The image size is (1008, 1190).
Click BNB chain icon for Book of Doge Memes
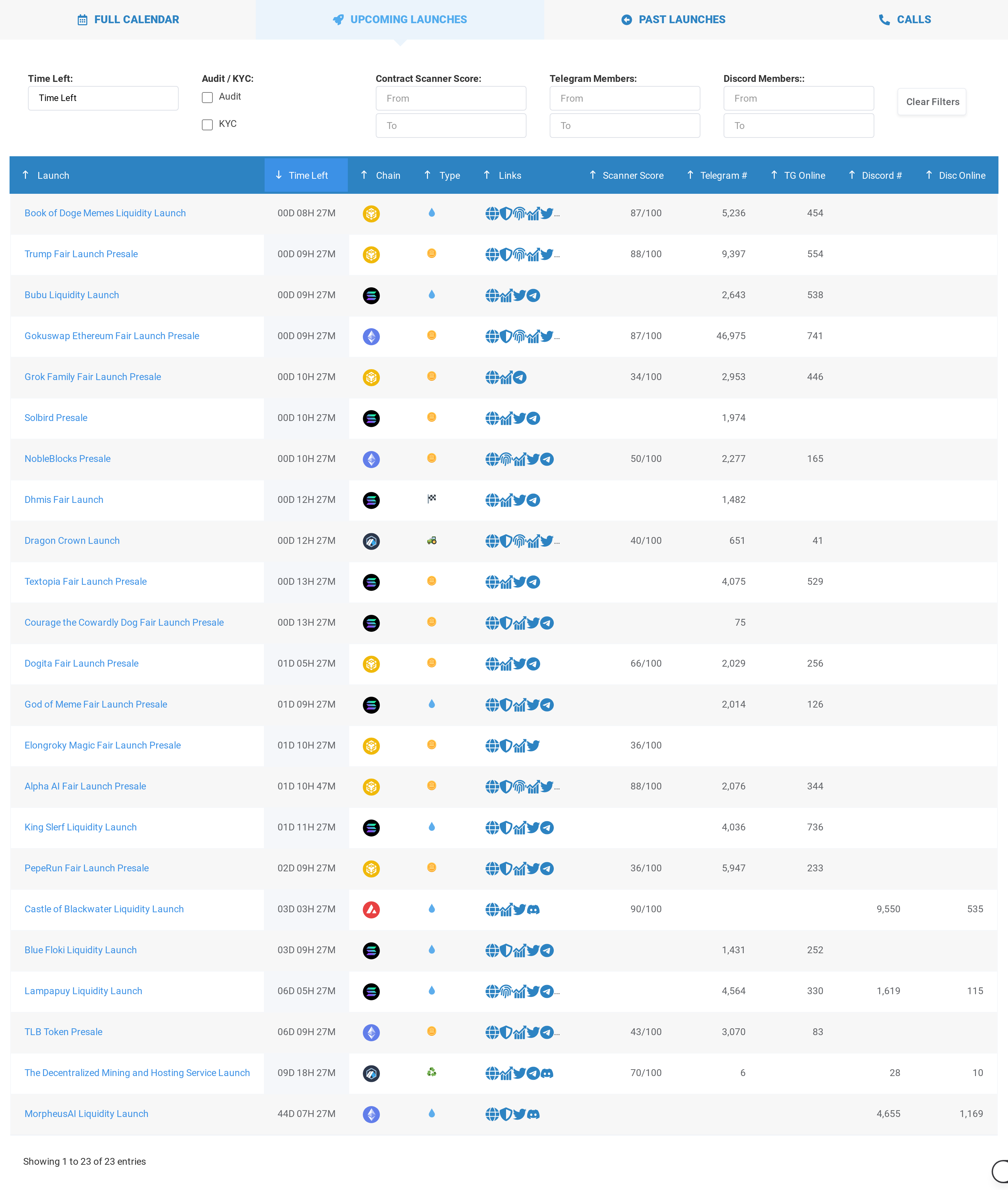(x=371, y=214)
